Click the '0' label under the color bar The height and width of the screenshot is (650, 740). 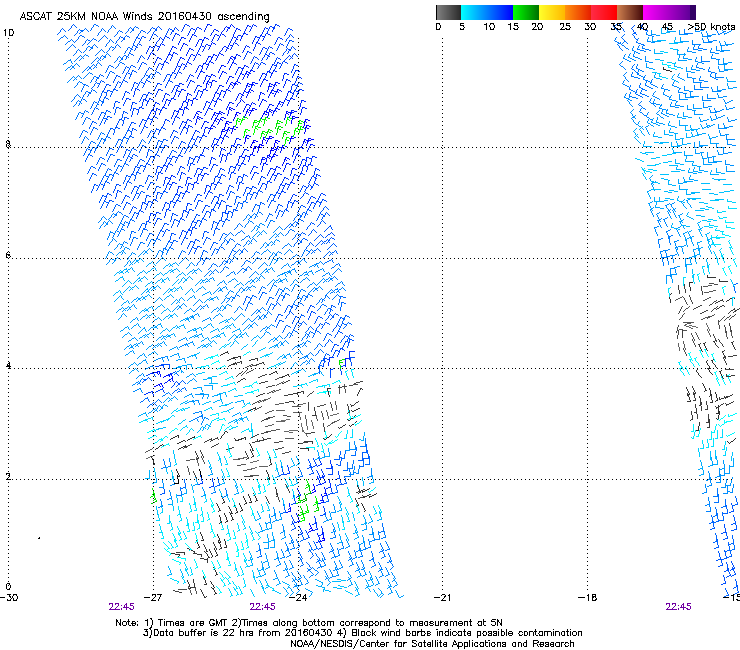click(x=438, y=27)
